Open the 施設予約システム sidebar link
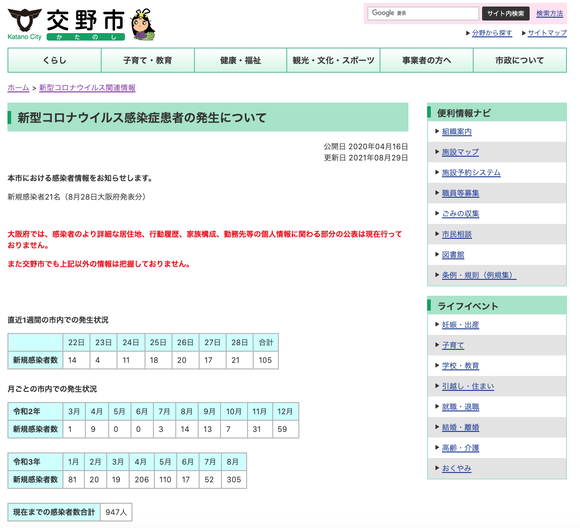Viewport: 580px width, 528px height. point(471,173)
